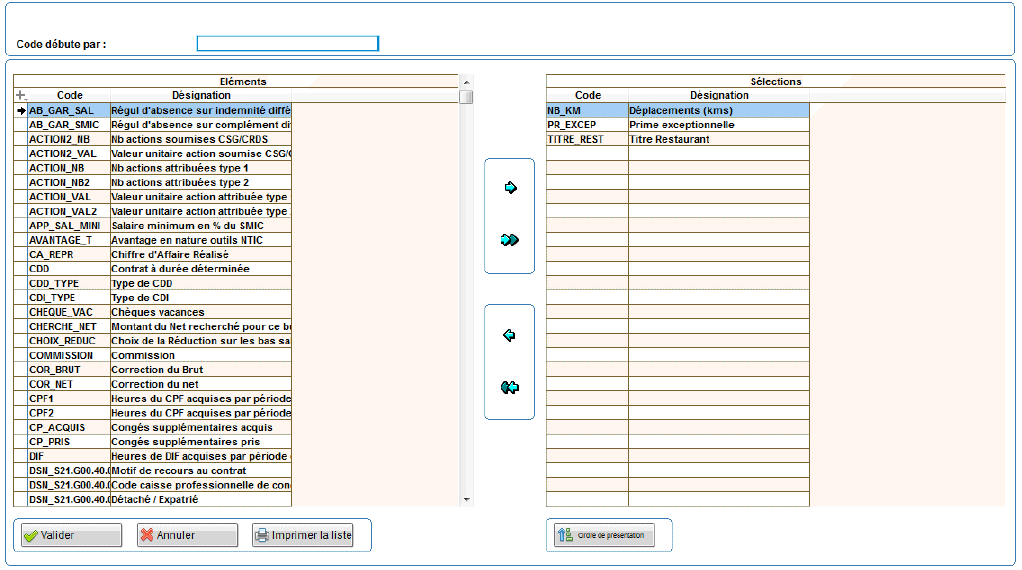Click 'Titre Restaurant' designation cell
The image size is (1022, 570).
click(719, 139)
